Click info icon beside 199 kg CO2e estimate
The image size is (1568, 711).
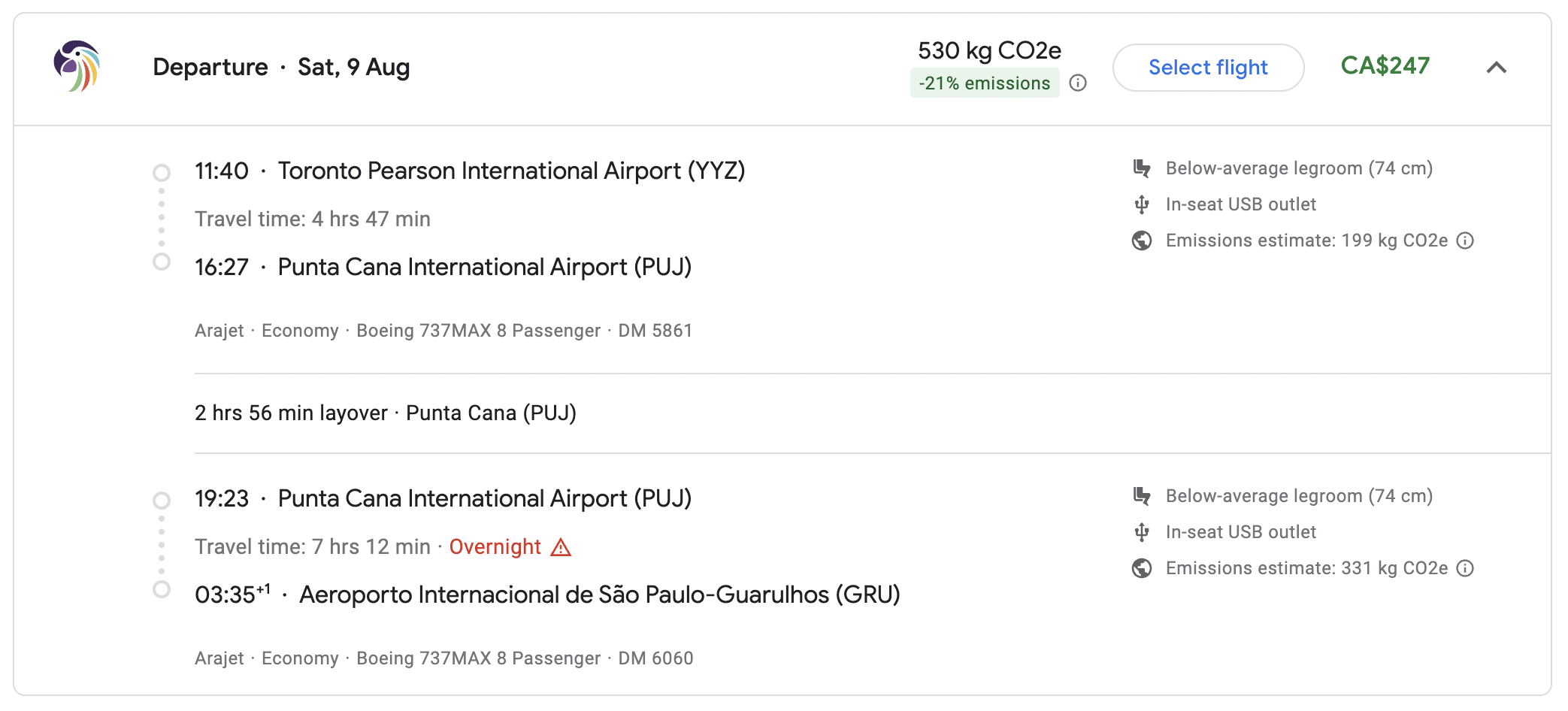(x=1465, y=241)
